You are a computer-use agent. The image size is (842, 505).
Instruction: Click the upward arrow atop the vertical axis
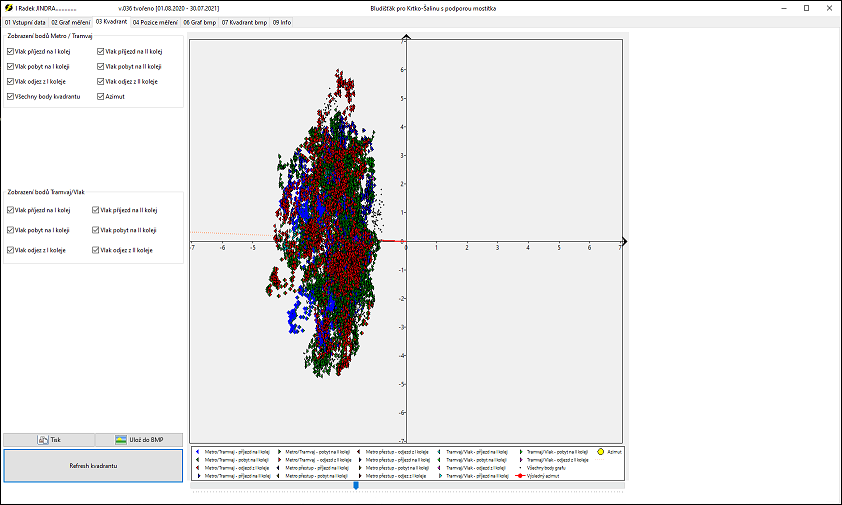pos(405,37)
